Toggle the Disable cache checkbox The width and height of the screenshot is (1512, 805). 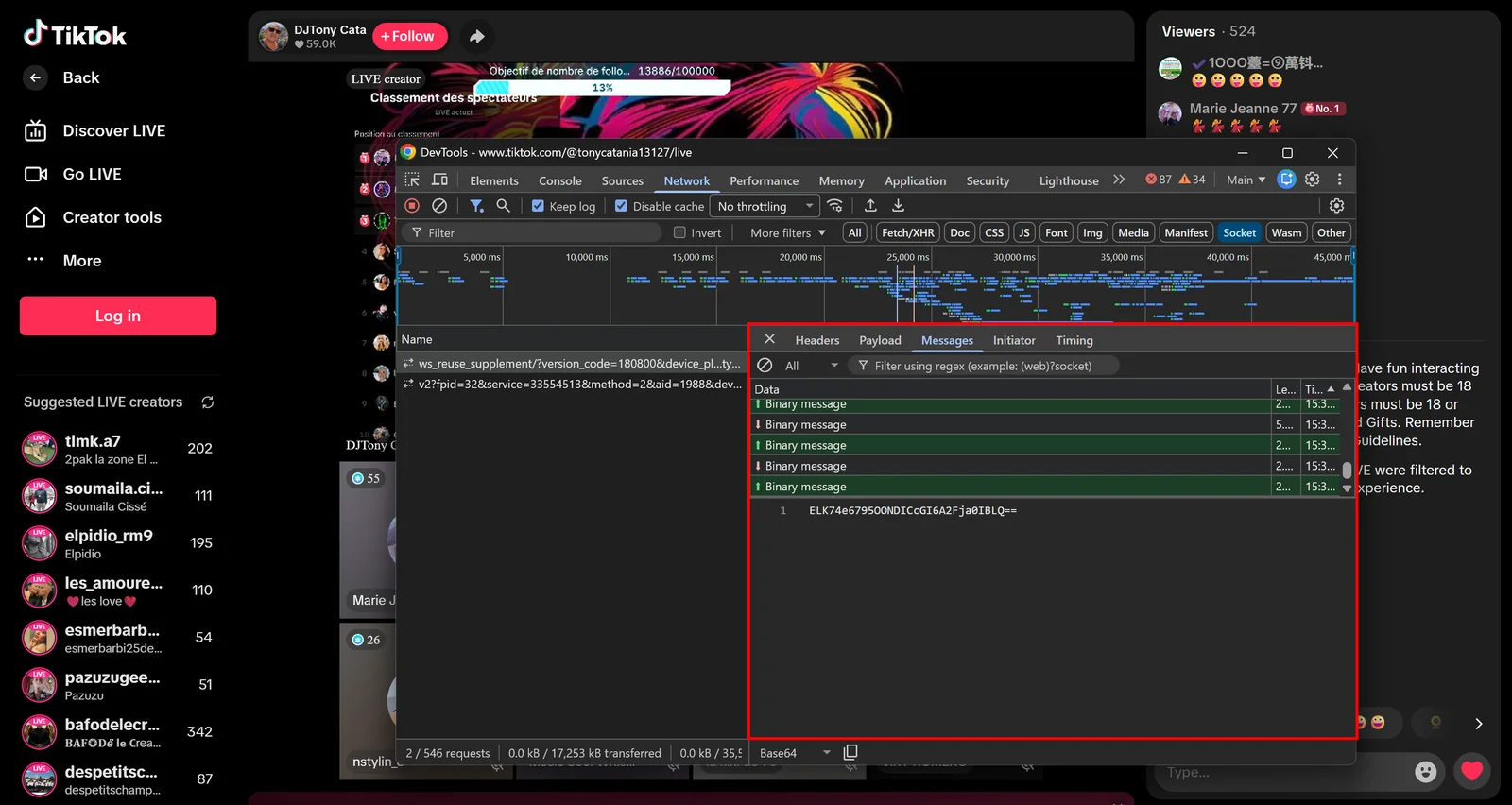(x=621, y=206)
